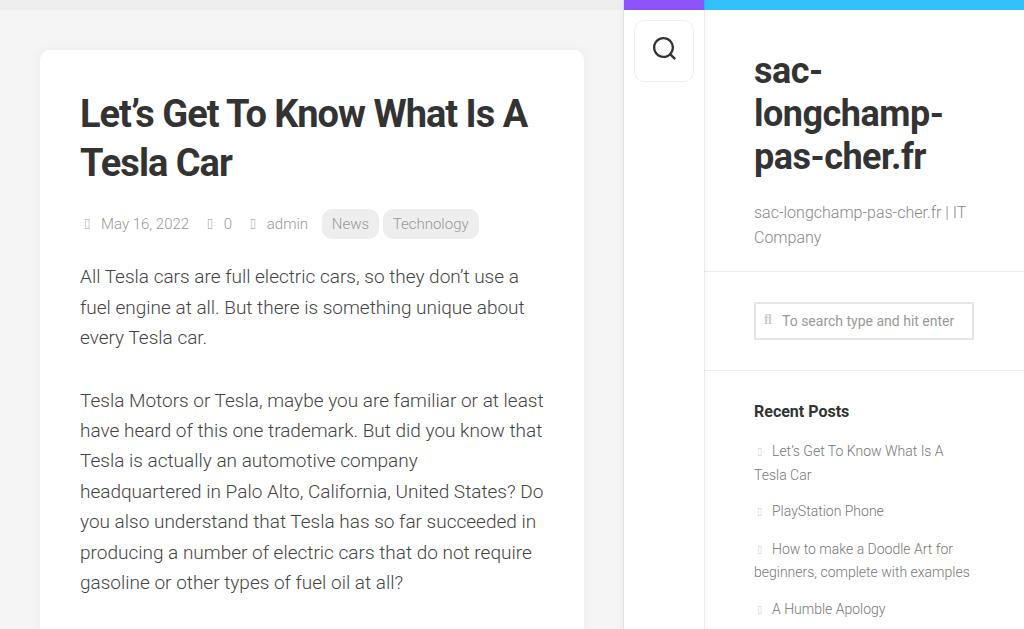Click the bullet icon before A Humble Apology
1024x629 pixels.
click(760, 610)
